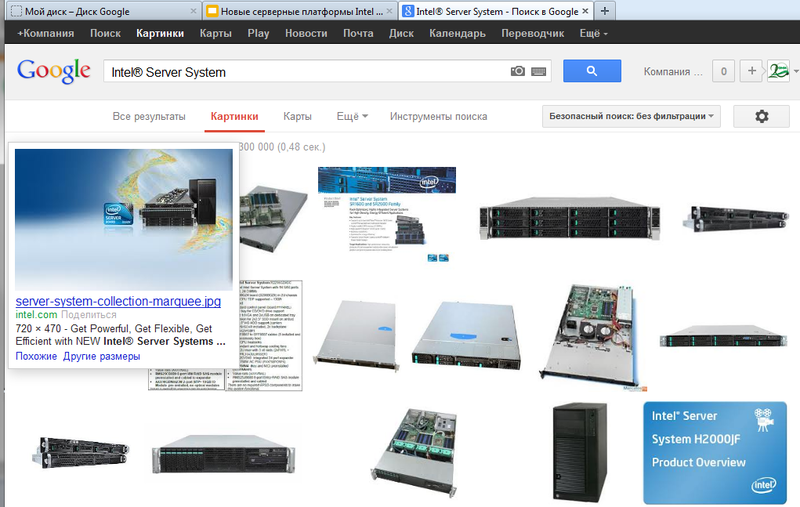800x507 pixels.
Task: Open the on-screen keyboard icon
Action: [x=538, y=71]
